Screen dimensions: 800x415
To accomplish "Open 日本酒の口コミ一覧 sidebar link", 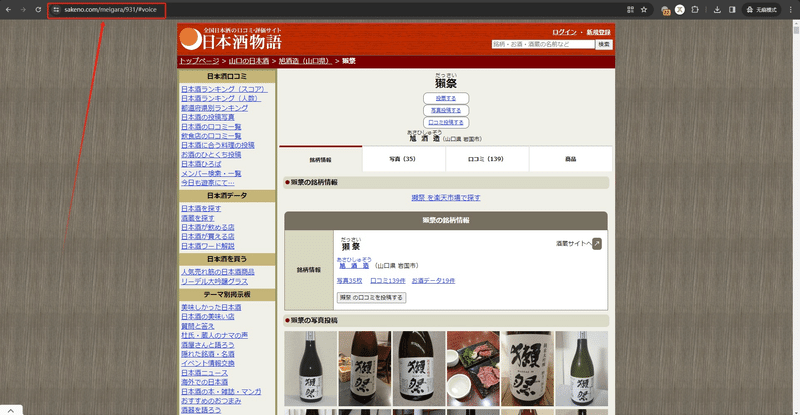I will [211, 127].
